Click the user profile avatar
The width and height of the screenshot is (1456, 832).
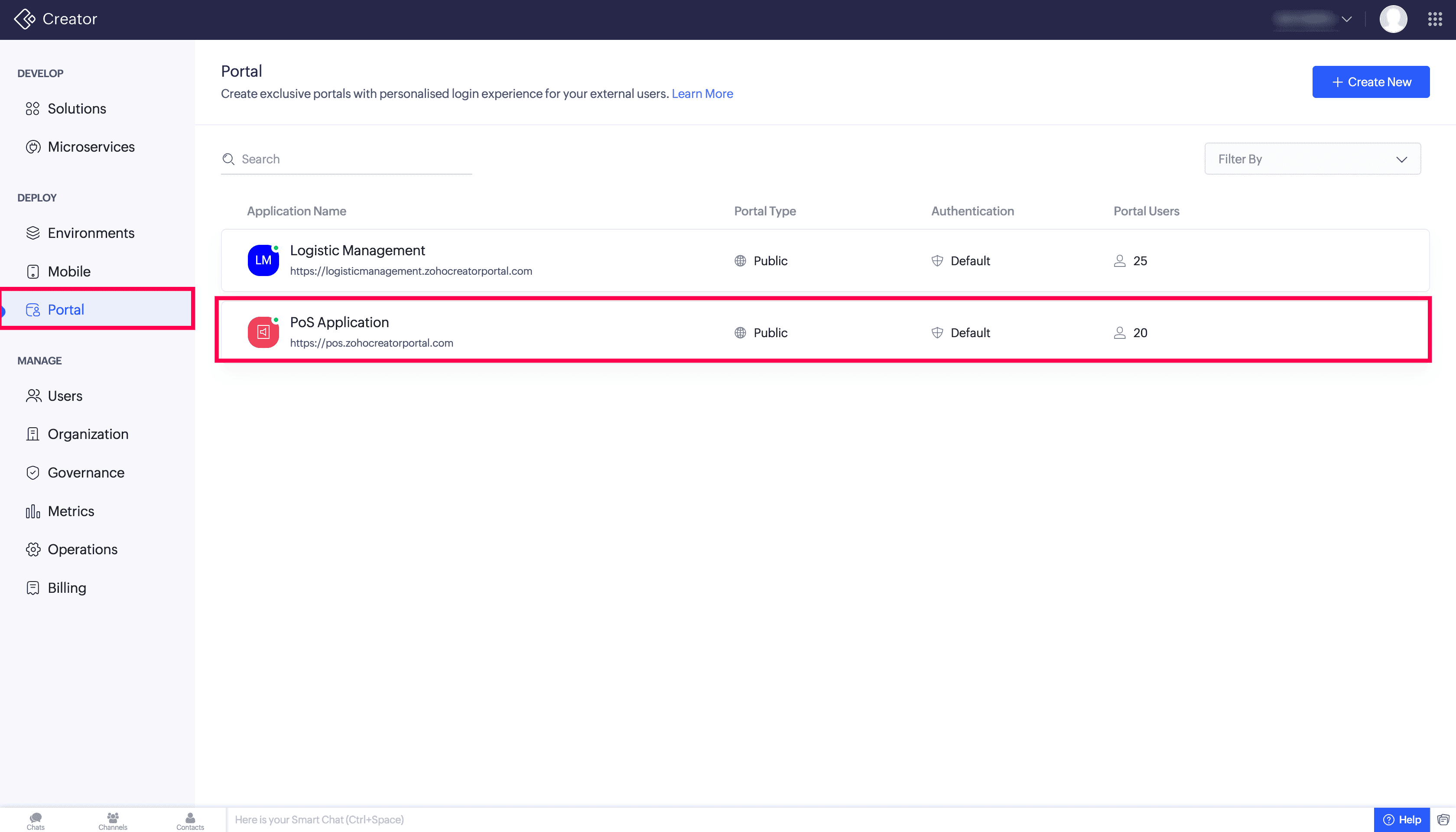pyautogui.click(x=1393, y=19)
